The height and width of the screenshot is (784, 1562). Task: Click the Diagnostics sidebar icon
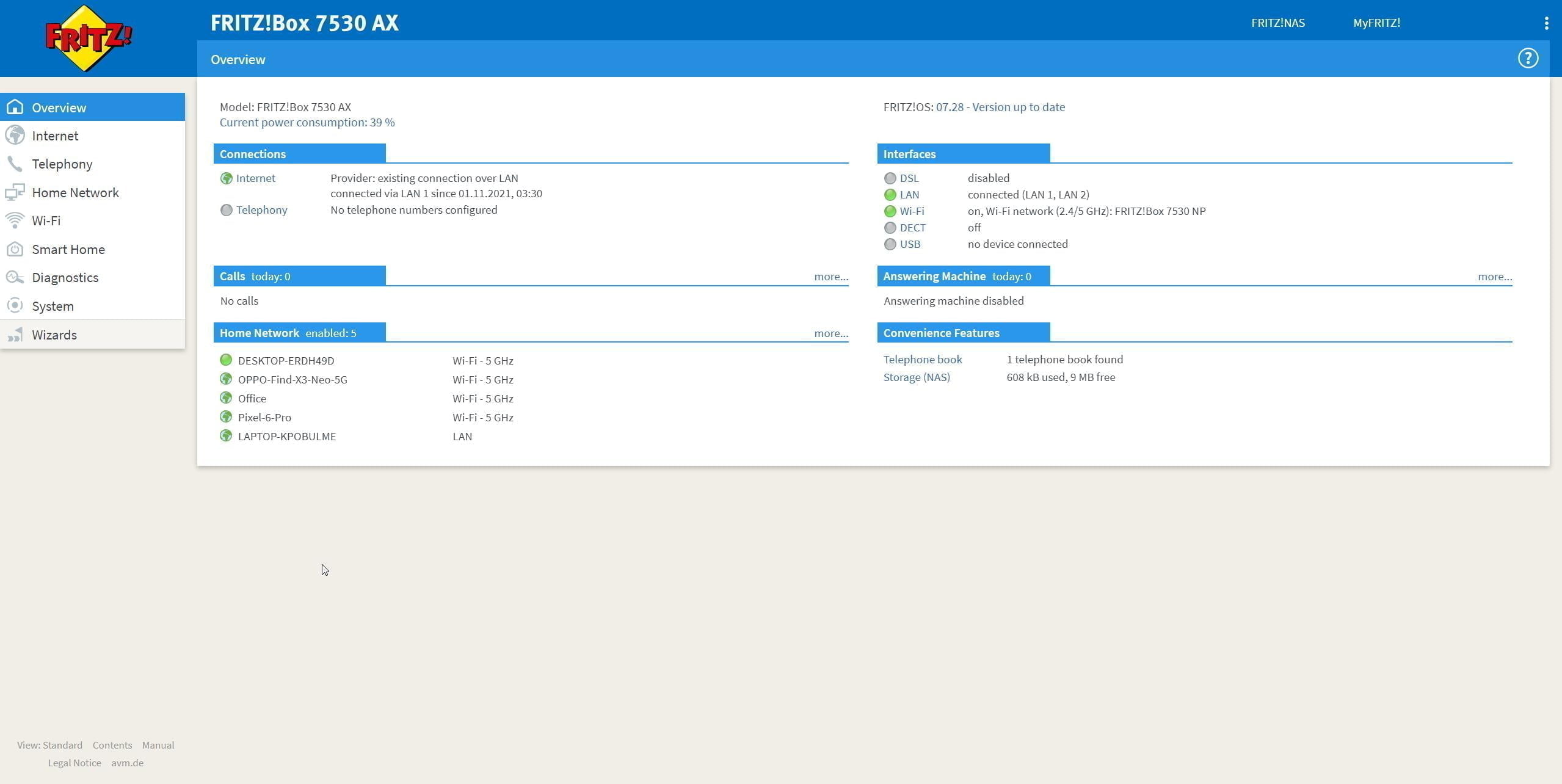pyautogui.click(x=15, y=277)
